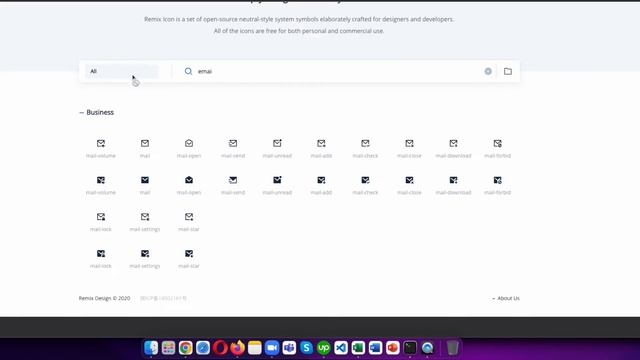Viewport: 640px width, 360px height.
Task: Open Upwork from the dock
Action: click(x=324, y=348)
